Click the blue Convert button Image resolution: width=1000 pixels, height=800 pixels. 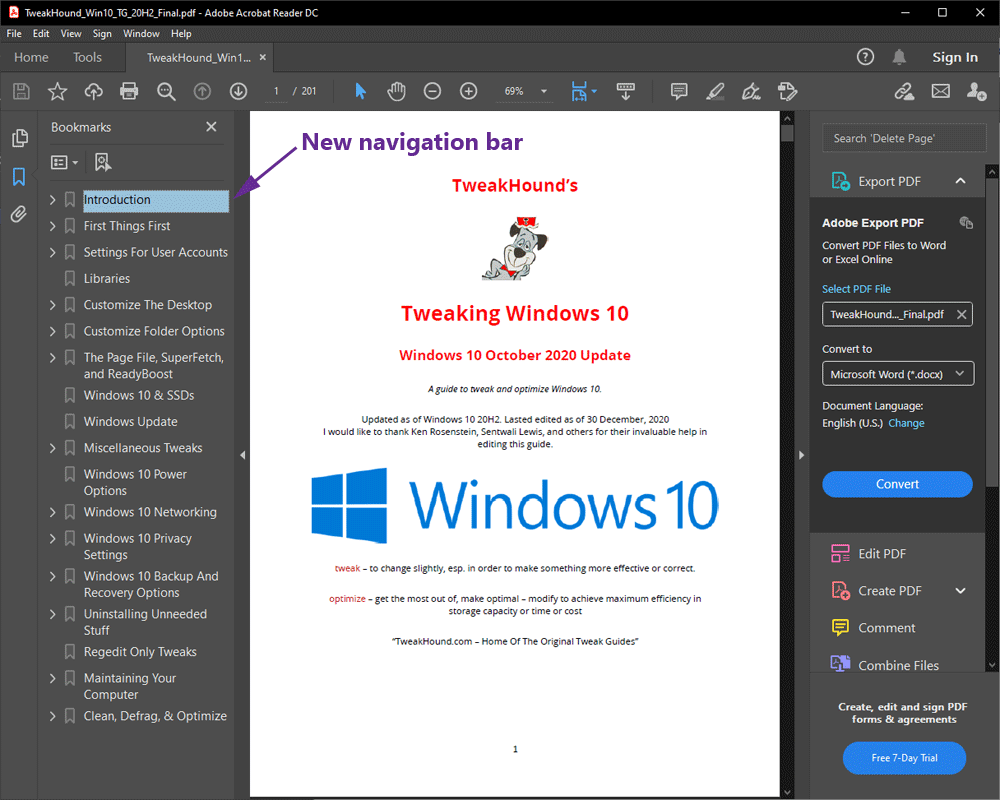[x=897, y=484]
